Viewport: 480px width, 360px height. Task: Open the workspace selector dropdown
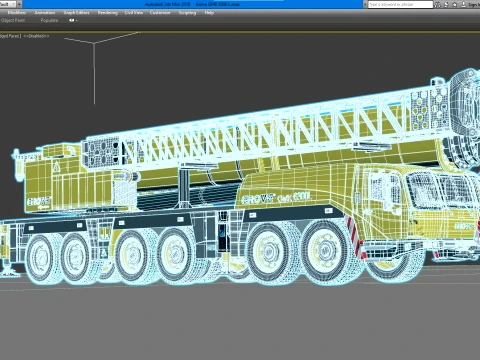tap(8, 4)
